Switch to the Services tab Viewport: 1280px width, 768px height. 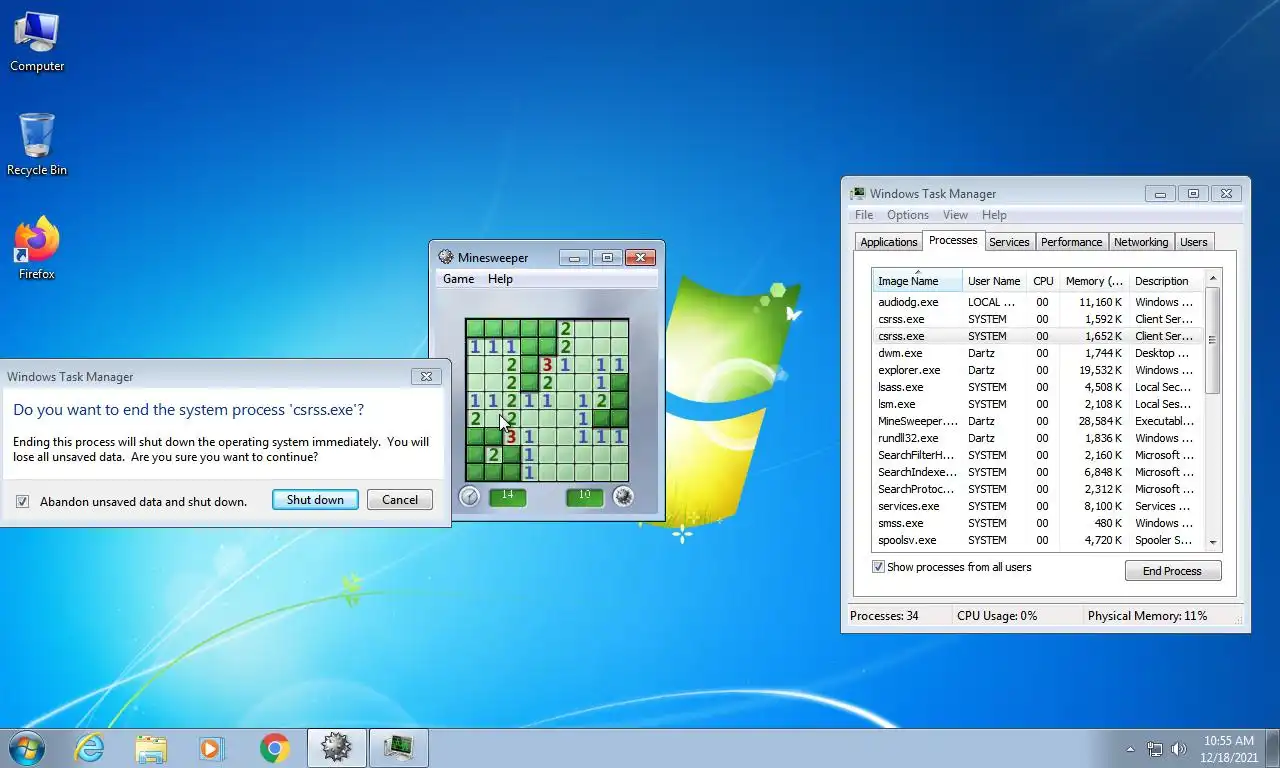pos(1009,242)
